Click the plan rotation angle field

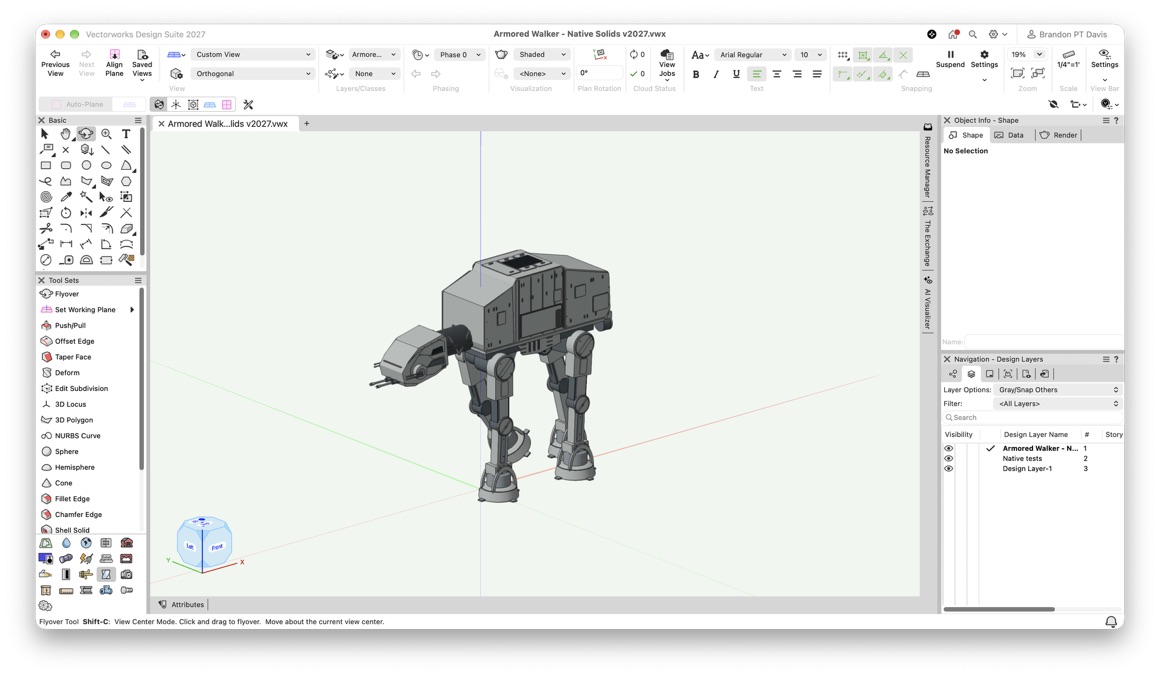(x=599, y=73)
